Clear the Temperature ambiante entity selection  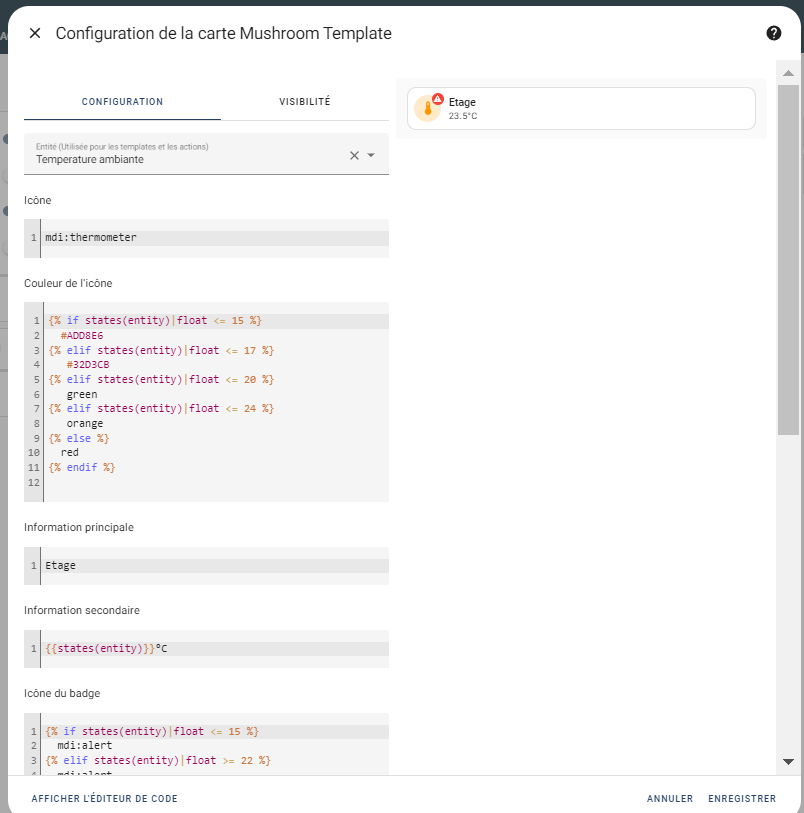(353, 155)
